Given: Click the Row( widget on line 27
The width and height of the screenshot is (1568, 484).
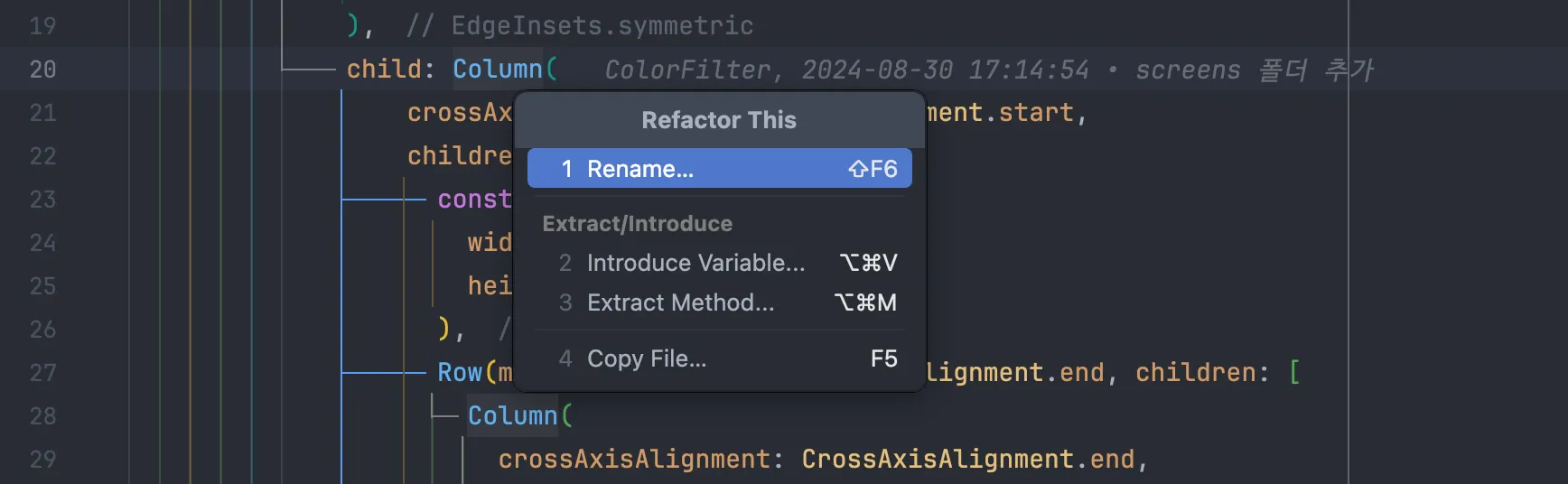Looking at the screenshot, I should pyautogui.click(x=467, y=373).
